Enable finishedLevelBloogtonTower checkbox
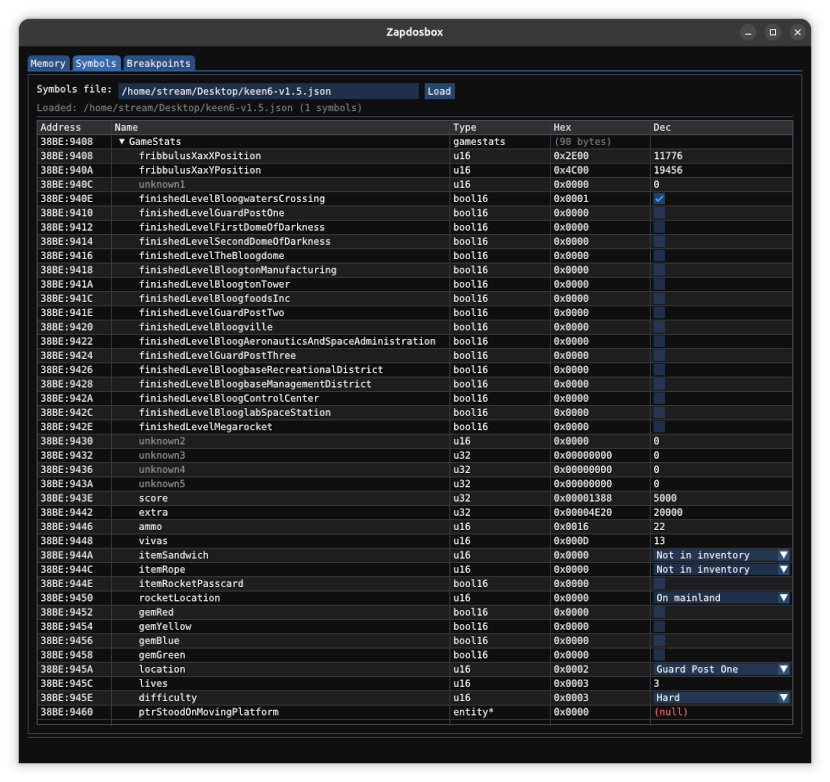 coord(659,284)
